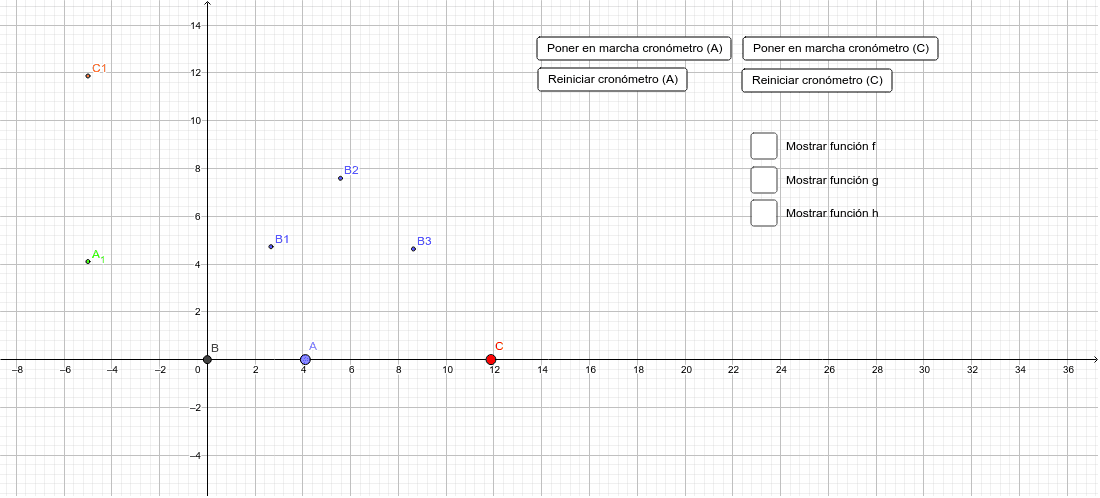Click the y-axis label 14
The image size is (1100, 498).
coord(196,26)
